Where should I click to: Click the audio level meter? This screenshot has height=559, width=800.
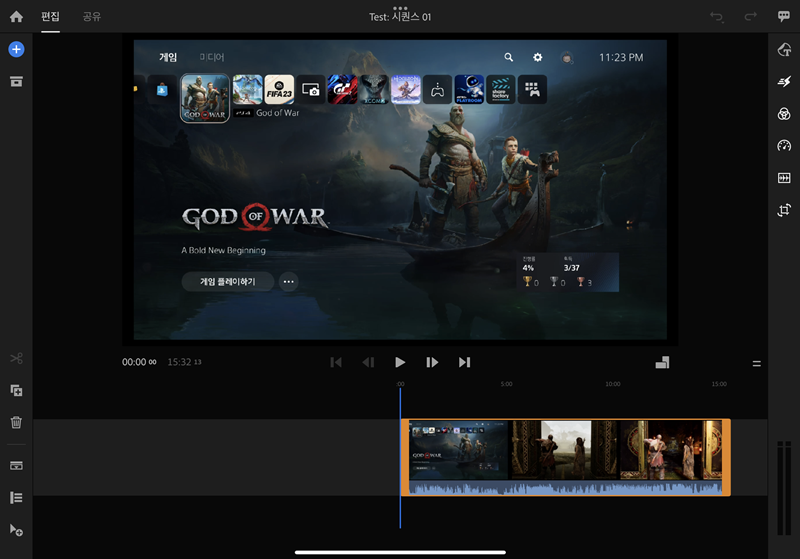coord(784,488)
